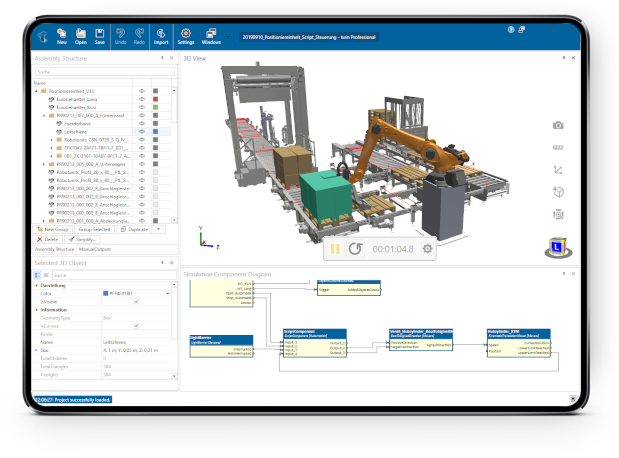Select the Leitschiene tree row
619x458 pixels.
pyautogui.click(x=101, y=132)
